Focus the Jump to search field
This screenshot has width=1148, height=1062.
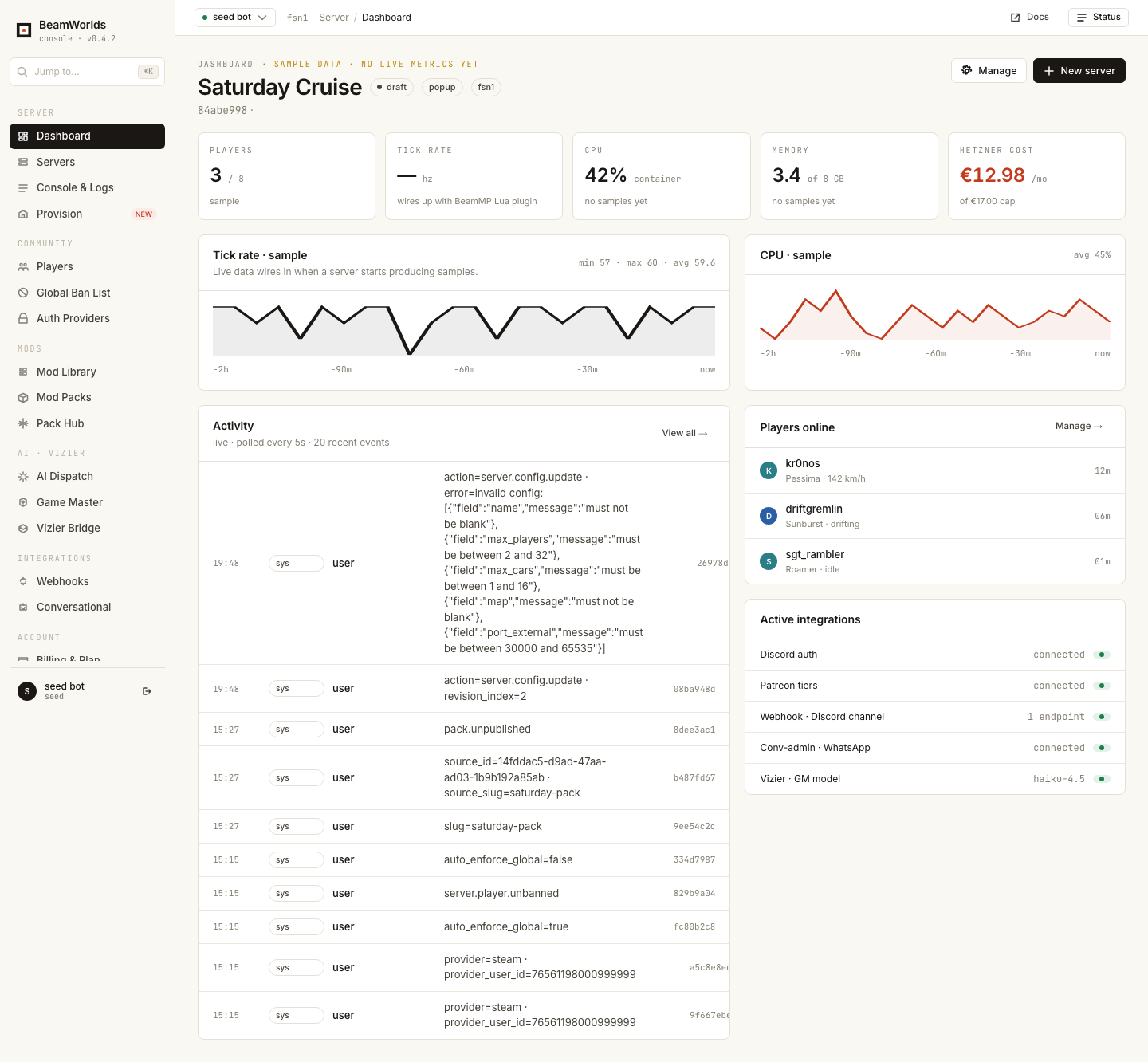88,72
